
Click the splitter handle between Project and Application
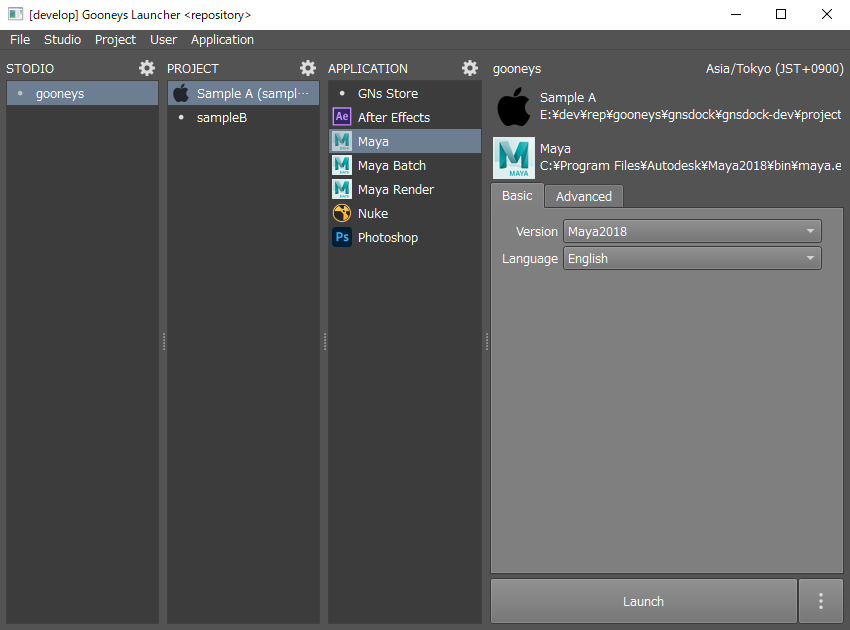[x=324, y=342]
